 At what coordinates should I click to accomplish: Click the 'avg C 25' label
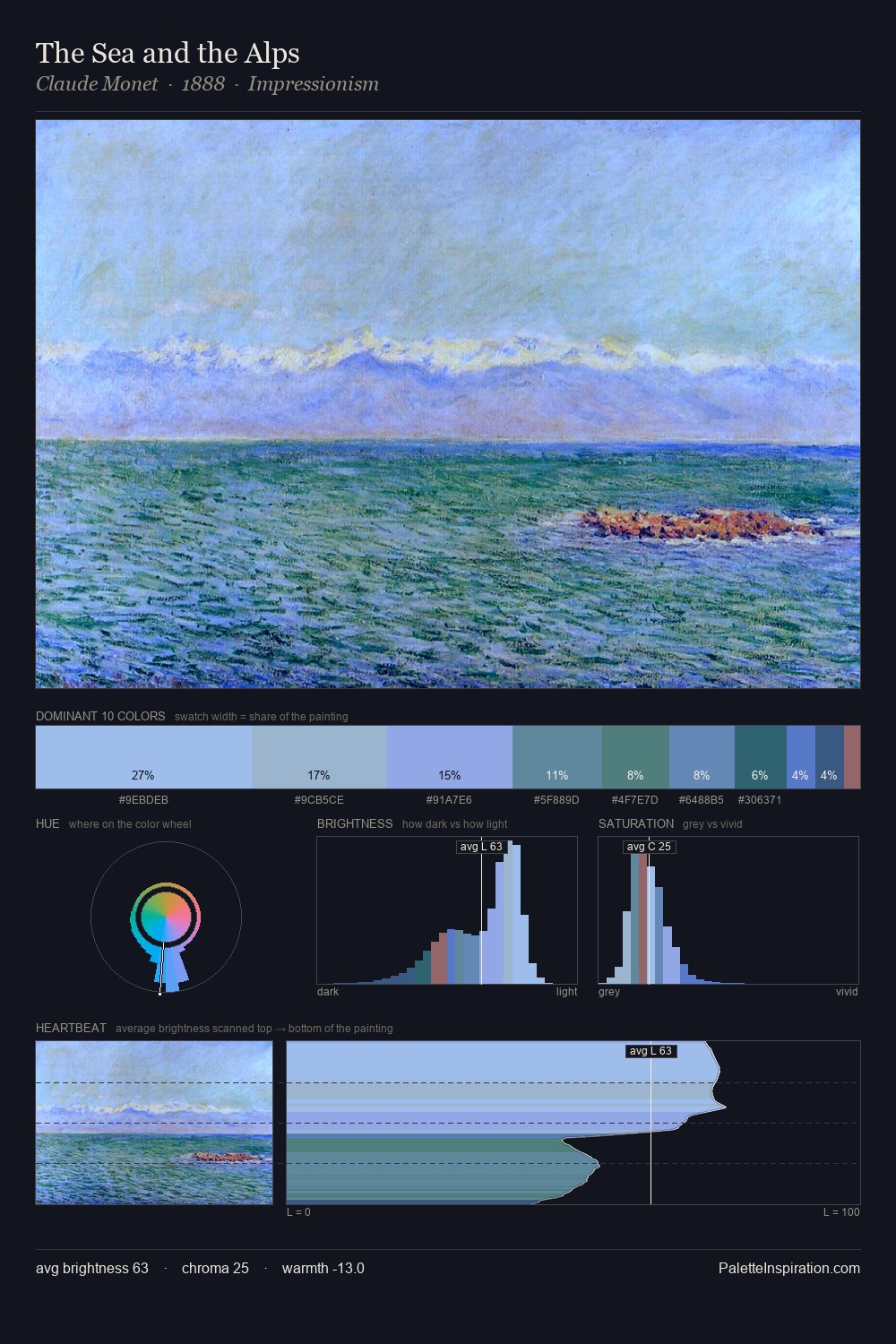[x=649, y=847]
